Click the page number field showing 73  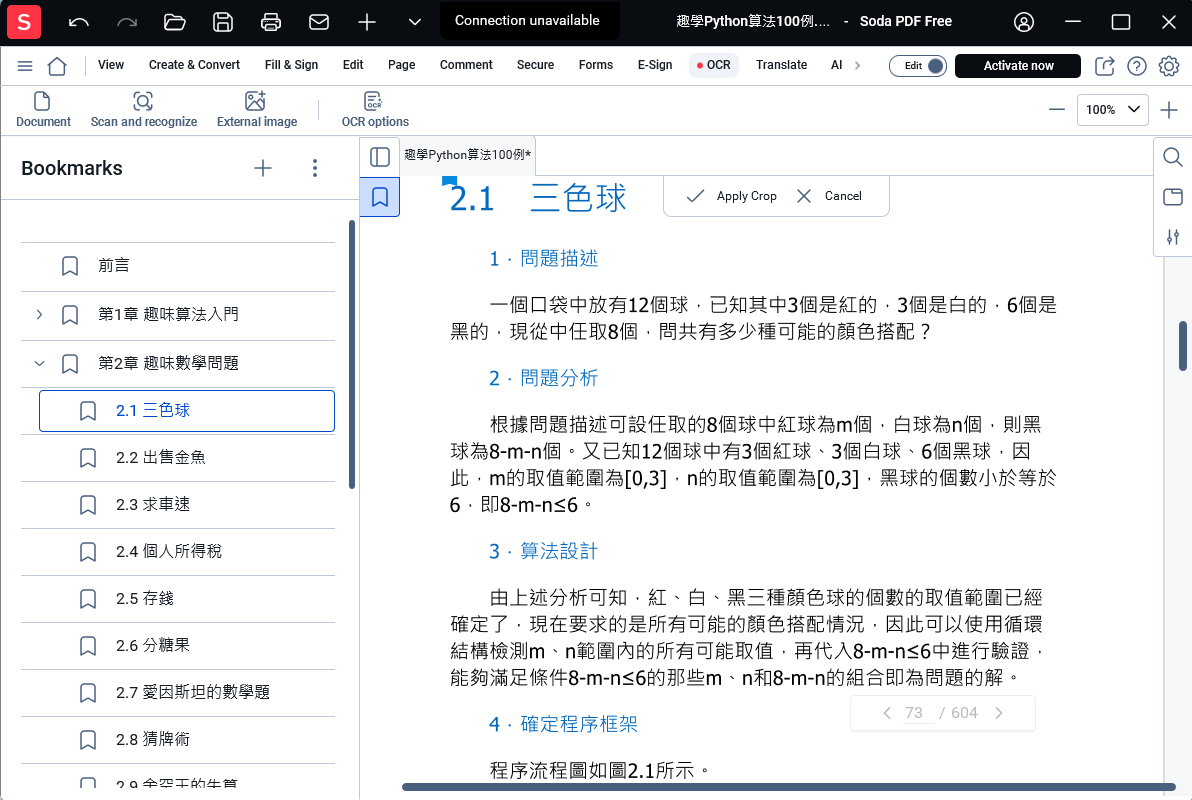coord(915,713)
